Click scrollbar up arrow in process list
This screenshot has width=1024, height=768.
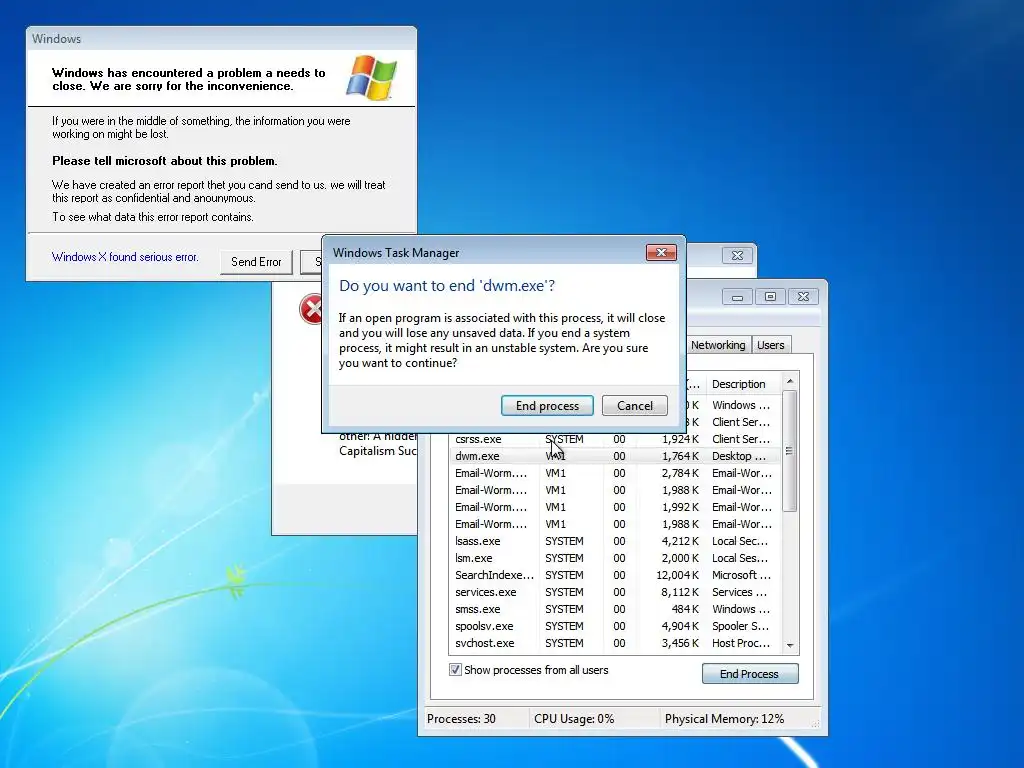pyautogui.click(x=790, y=381)
